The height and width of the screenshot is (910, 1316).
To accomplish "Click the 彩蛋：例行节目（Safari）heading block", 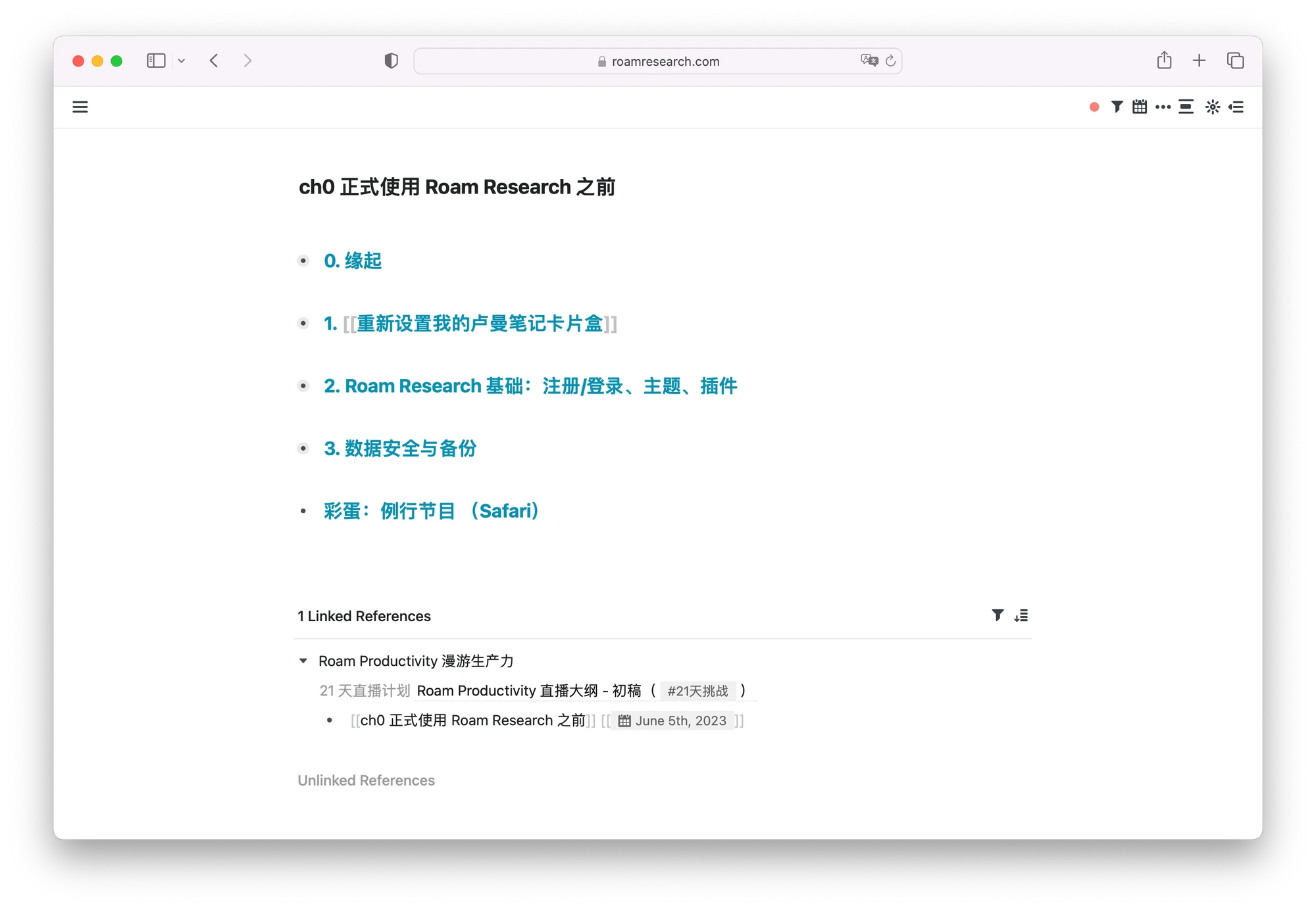I will pyautogui.click(x=433, y=511).
